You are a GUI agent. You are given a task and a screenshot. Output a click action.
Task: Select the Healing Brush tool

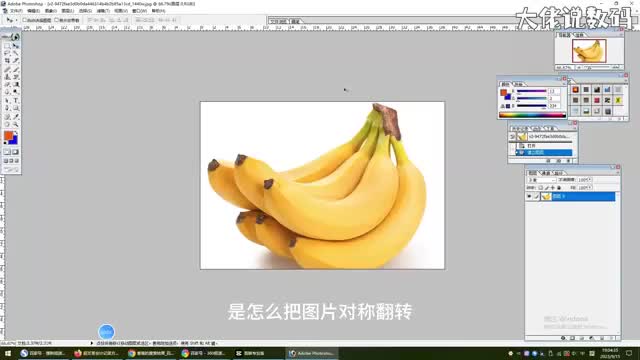pos(7,69)
